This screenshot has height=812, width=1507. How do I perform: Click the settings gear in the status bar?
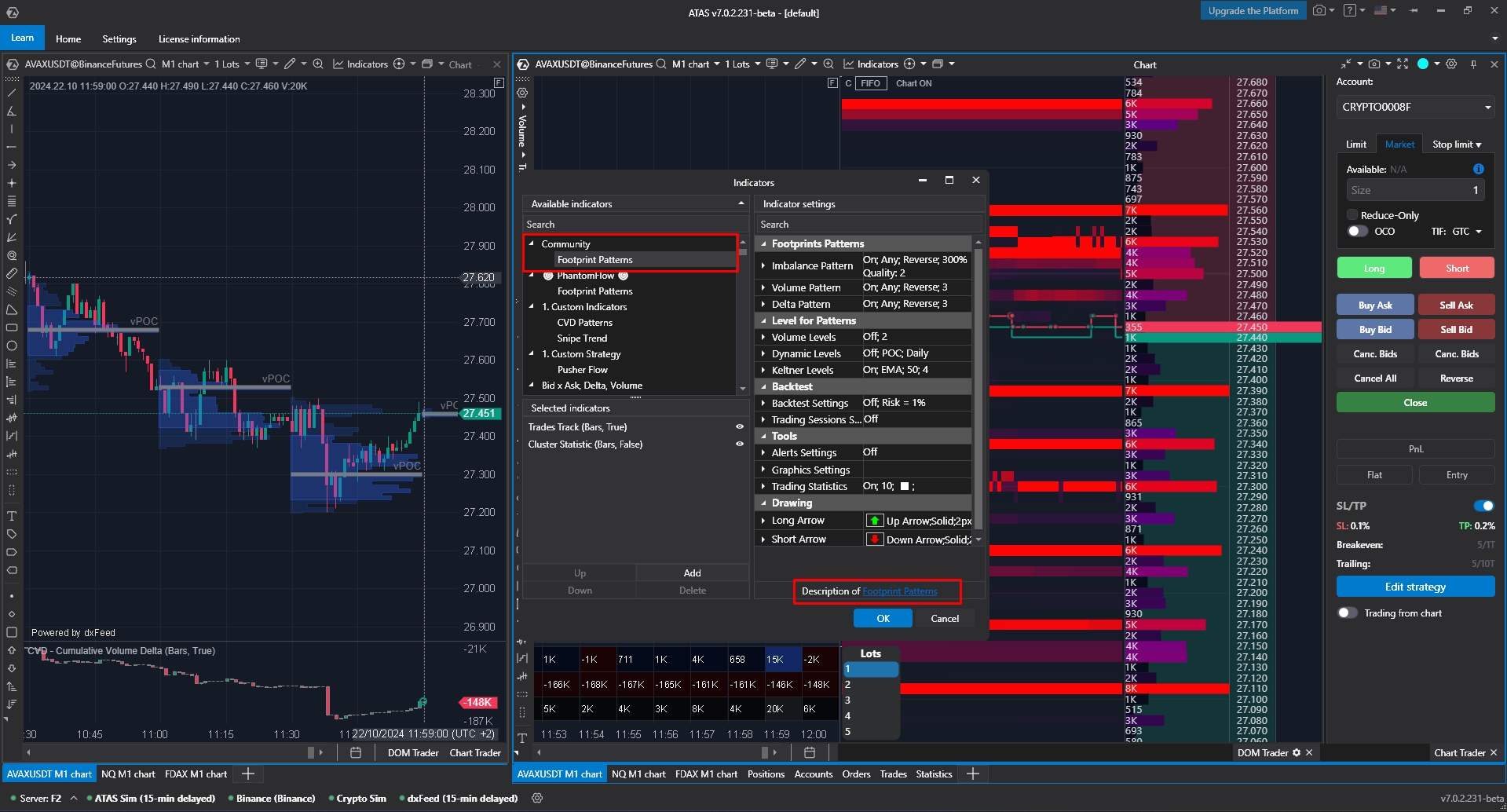click(x=537, y=798)
